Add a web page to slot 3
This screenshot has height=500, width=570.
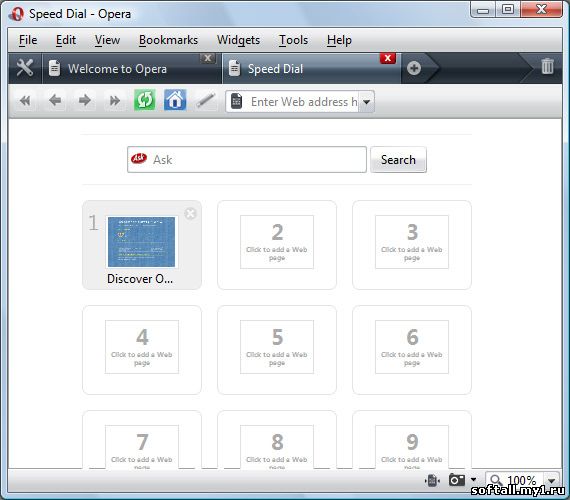tap(412, 242)
